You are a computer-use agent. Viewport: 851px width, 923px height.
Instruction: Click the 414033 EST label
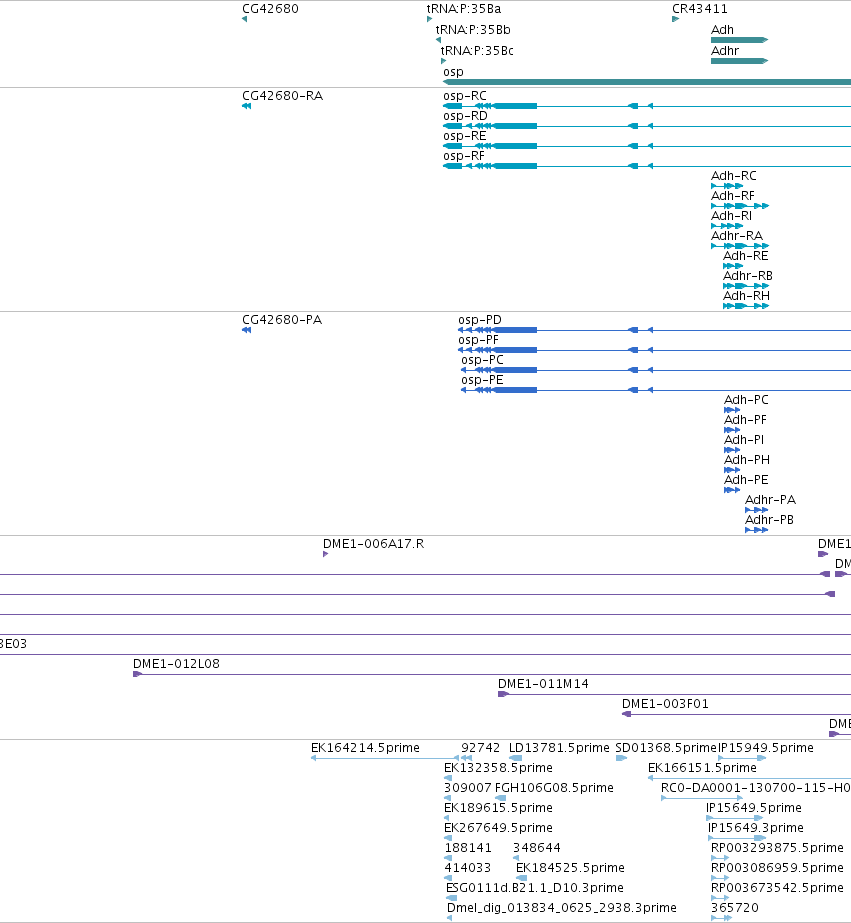(468, 868)
